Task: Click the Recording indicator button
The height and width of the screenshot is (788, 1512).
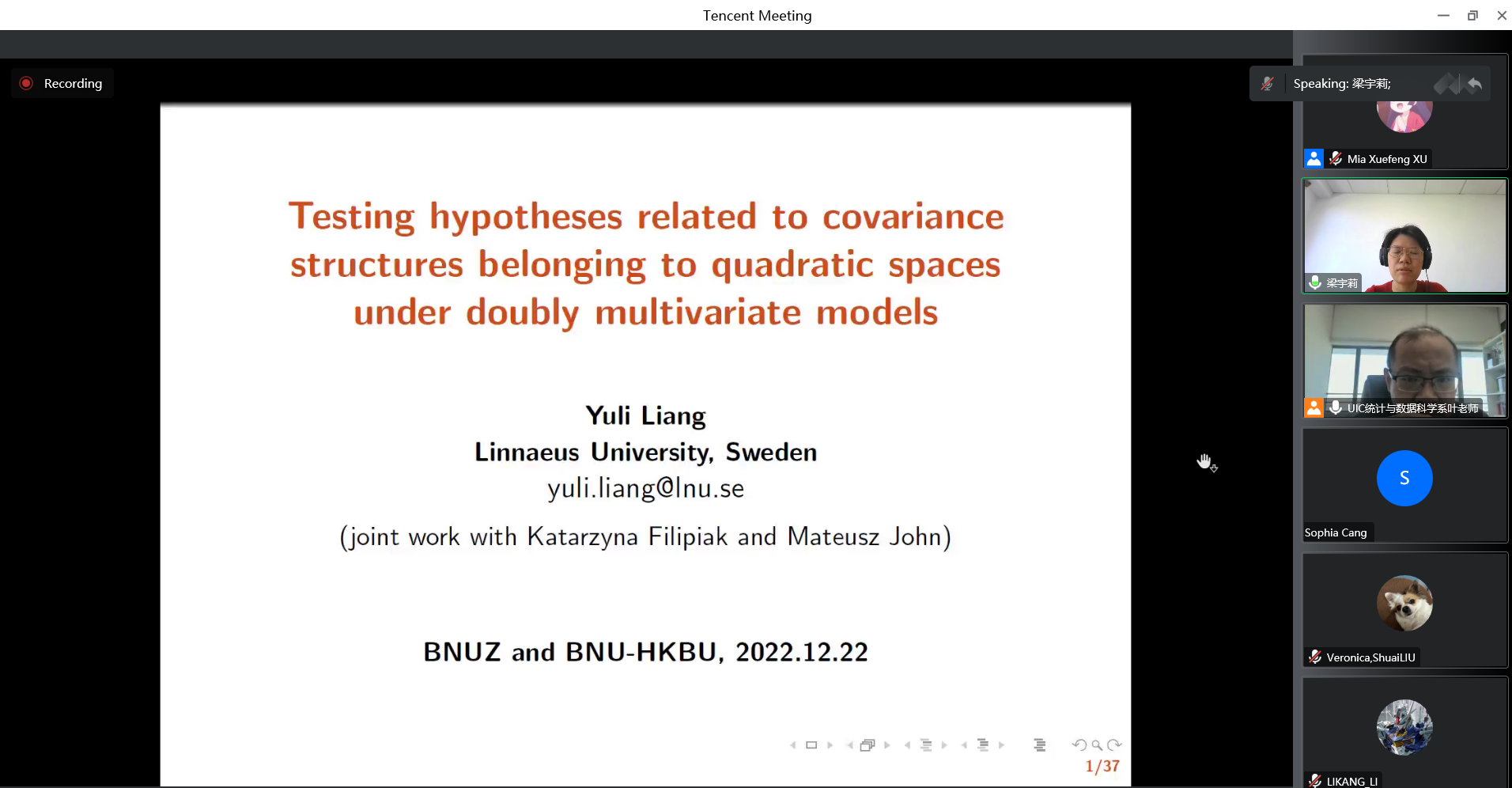Action: 62,83
